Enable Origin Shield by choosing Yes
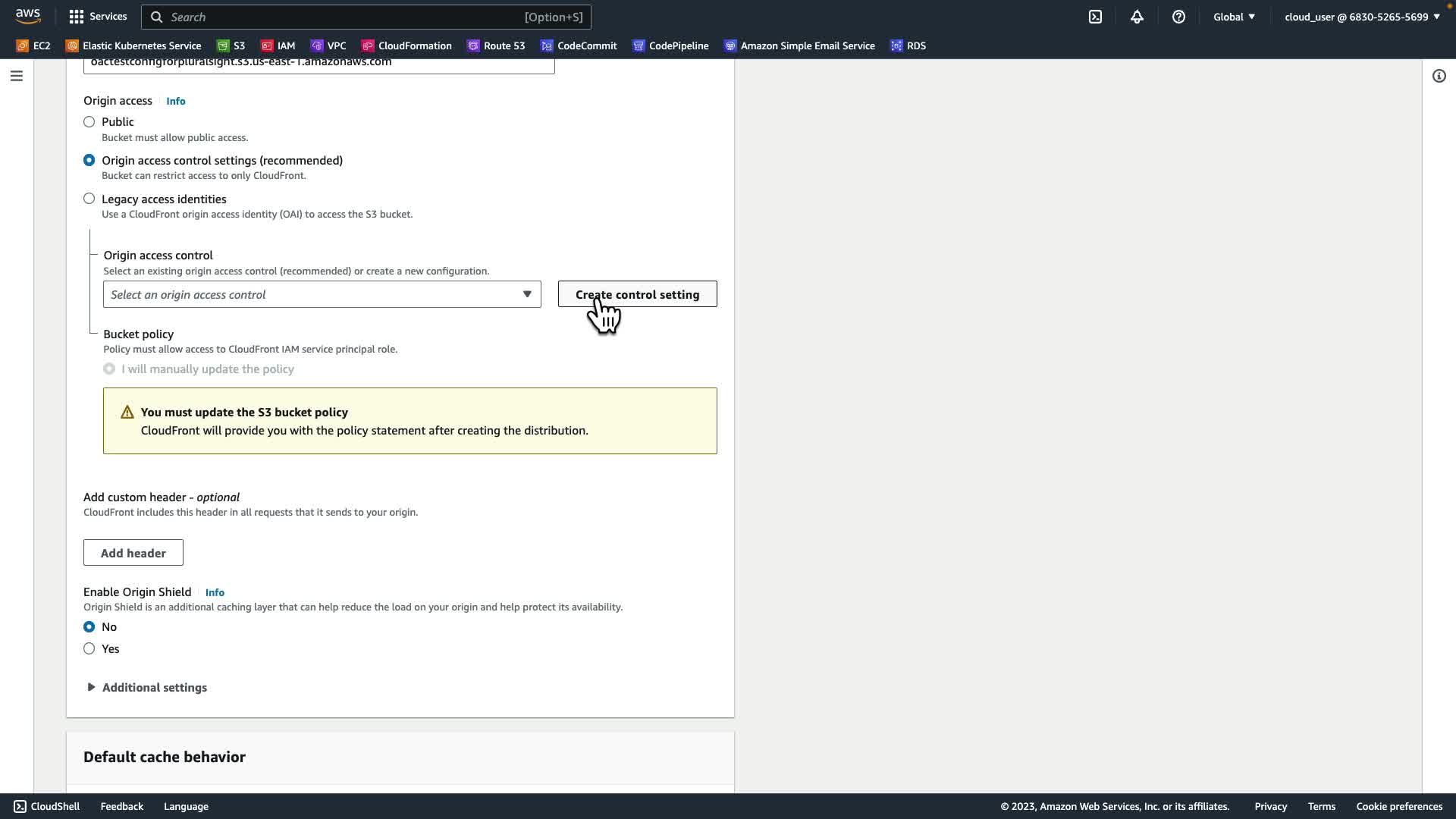The image size is (1456, 819). [x=89, y=648]
